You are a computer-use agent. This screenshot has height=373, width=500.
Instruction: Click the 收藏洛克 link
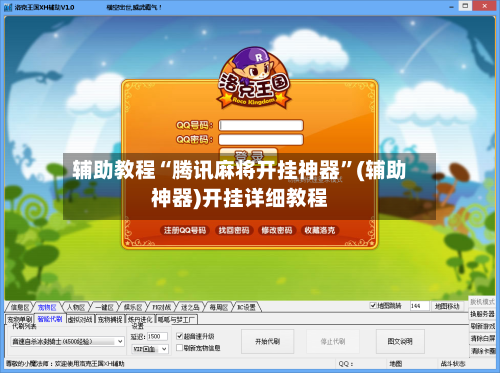click(x=320, y=230)
